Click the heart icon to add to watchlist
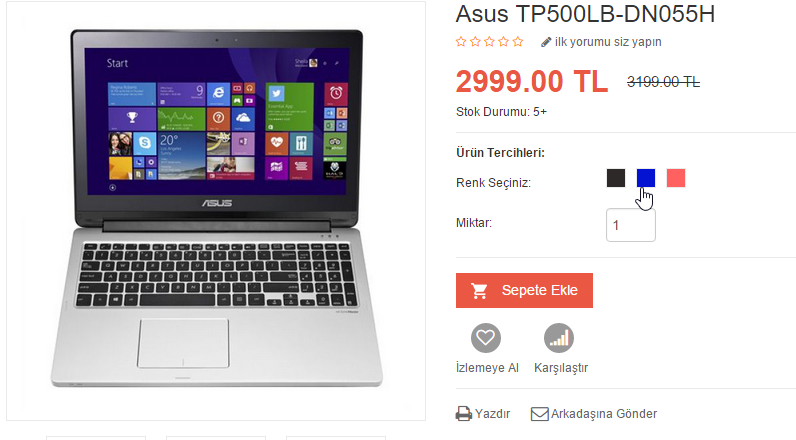Image resolution: width=796 pixels, height=440 pixels. click(x=486, y=338)
